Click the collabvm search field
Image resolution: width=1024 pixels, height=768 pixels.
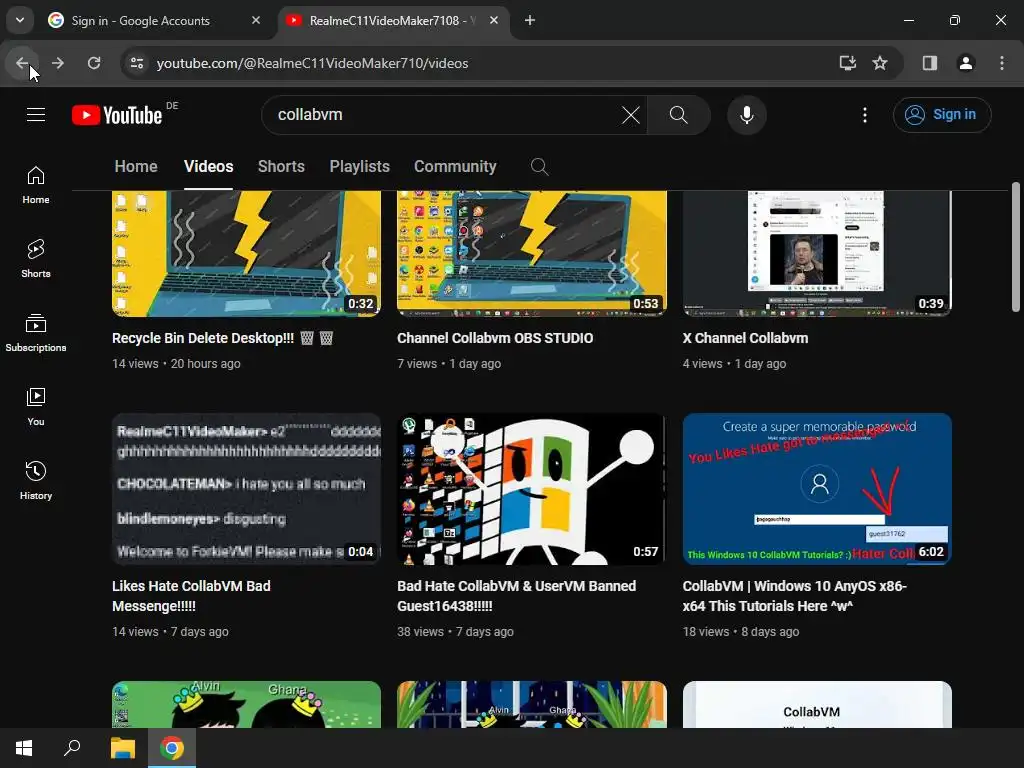point(444,115)
